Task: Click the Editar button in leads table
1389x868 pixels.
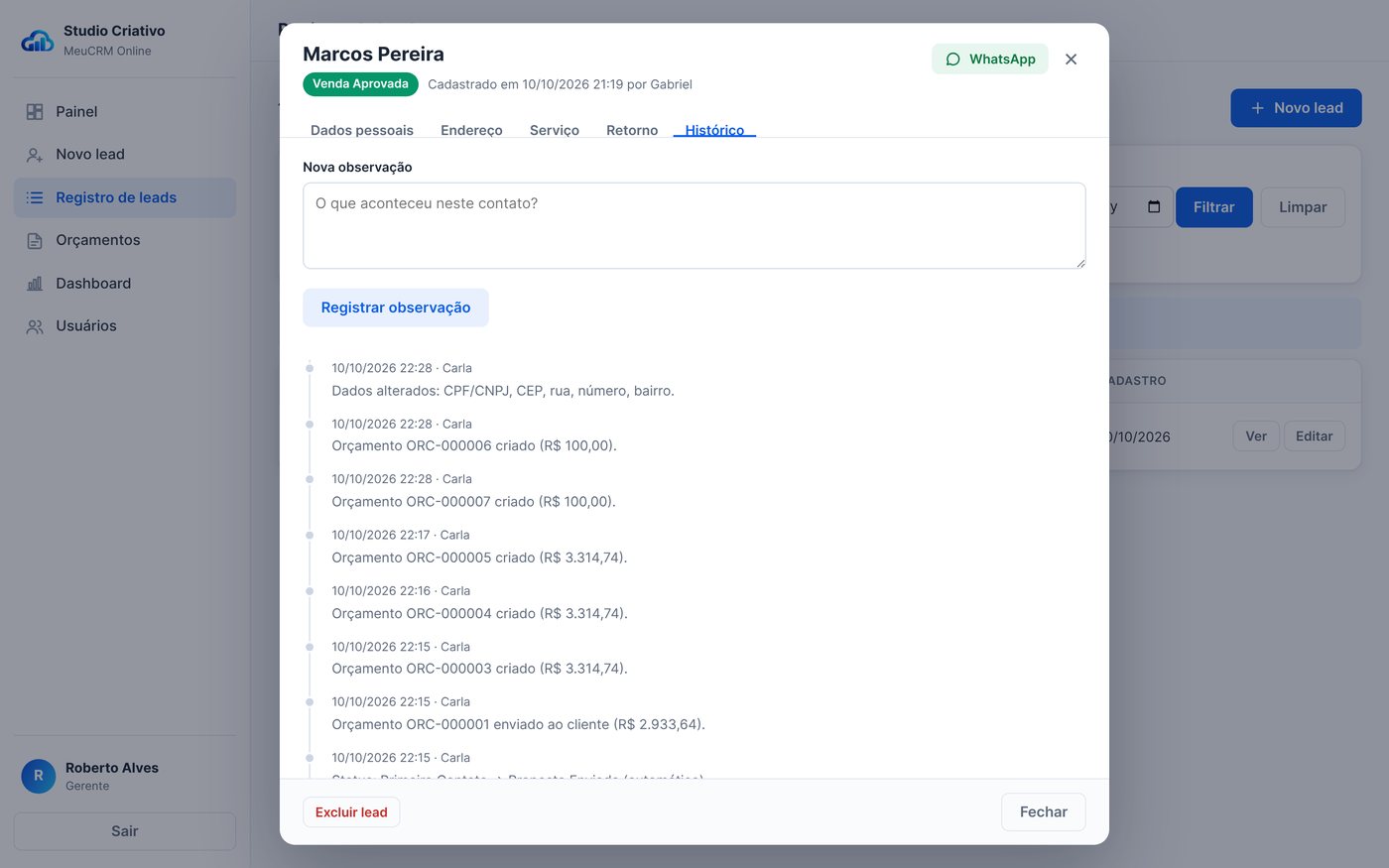Action: [1315, 436]
